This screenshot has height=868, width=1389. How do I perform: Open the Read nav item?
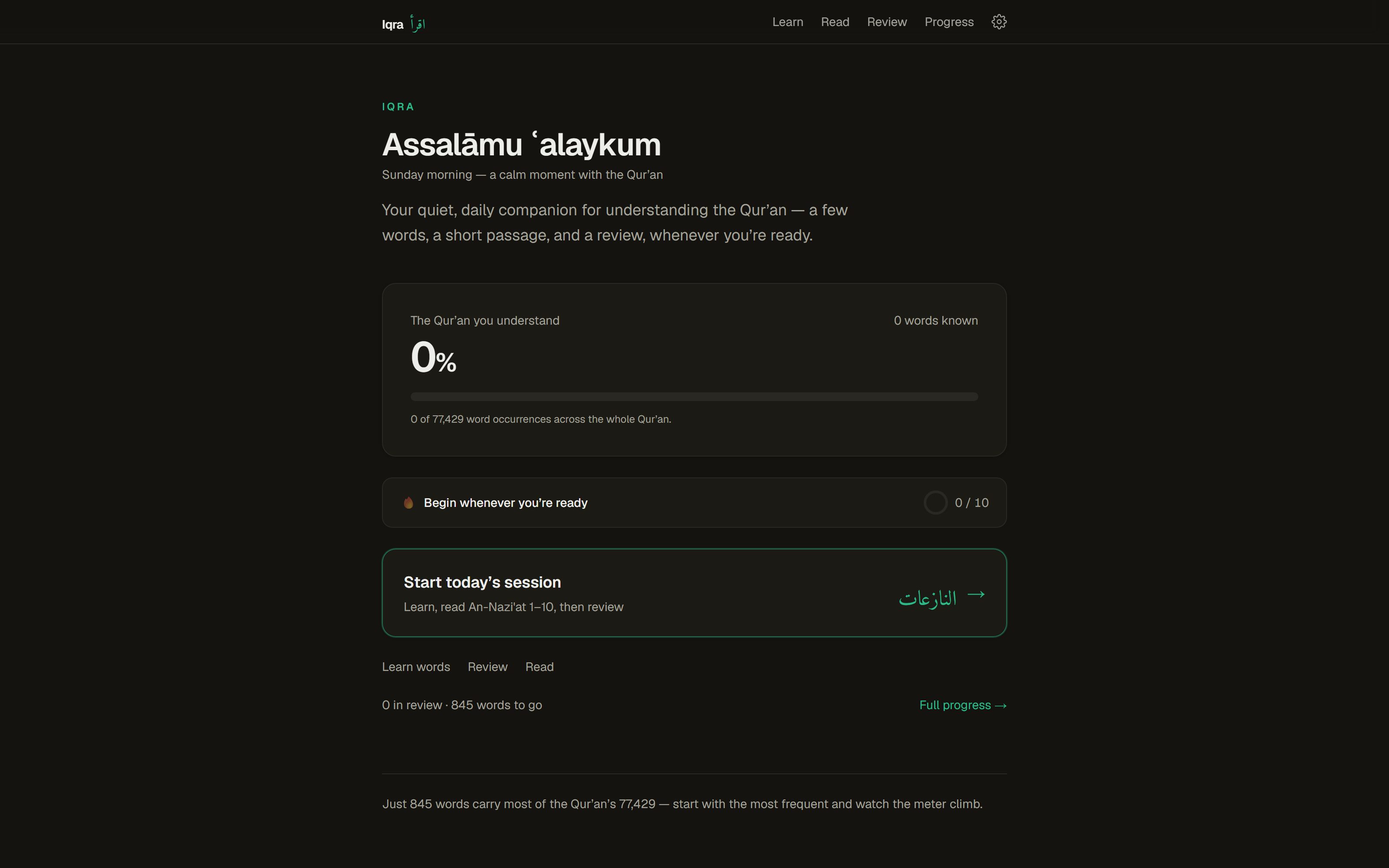tap(835, 22)
